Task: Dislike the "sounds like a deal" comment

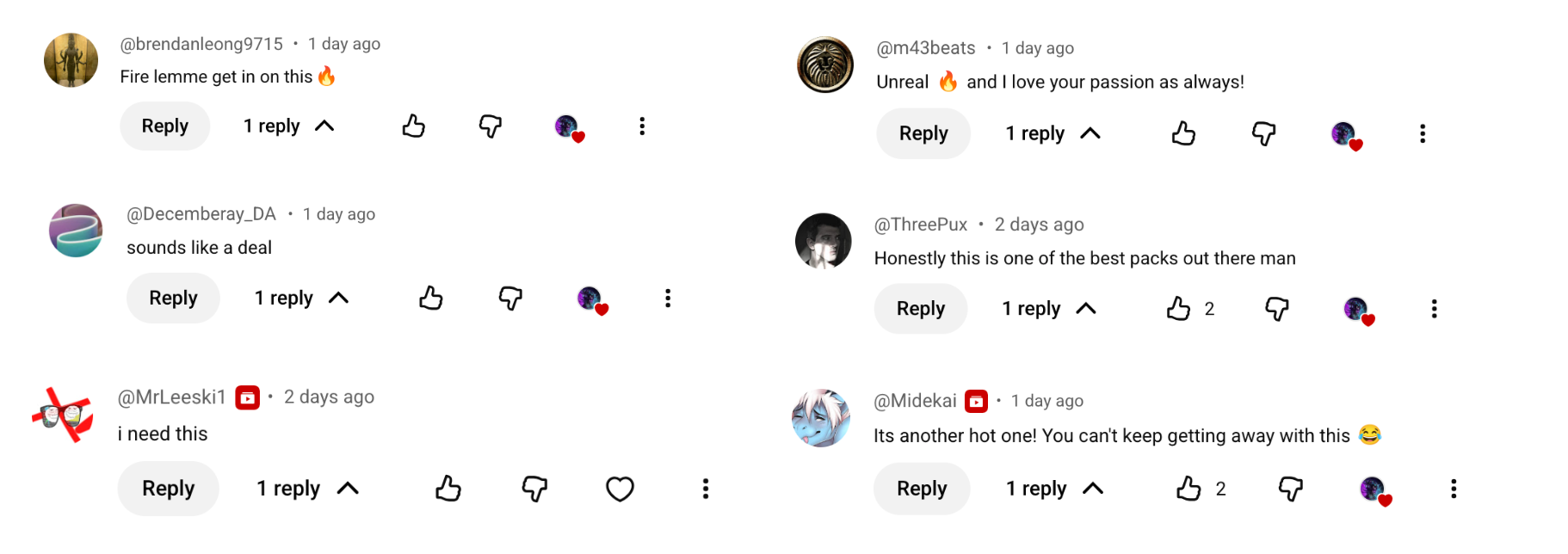Action: [x=510, y=299]
